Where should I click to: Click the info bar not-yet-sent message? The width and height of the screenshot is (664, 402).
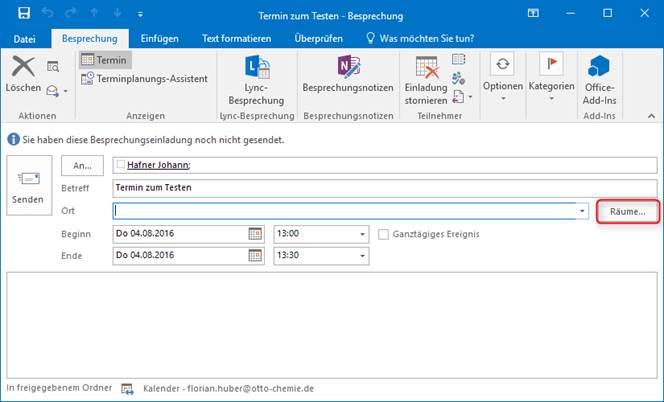153,140
